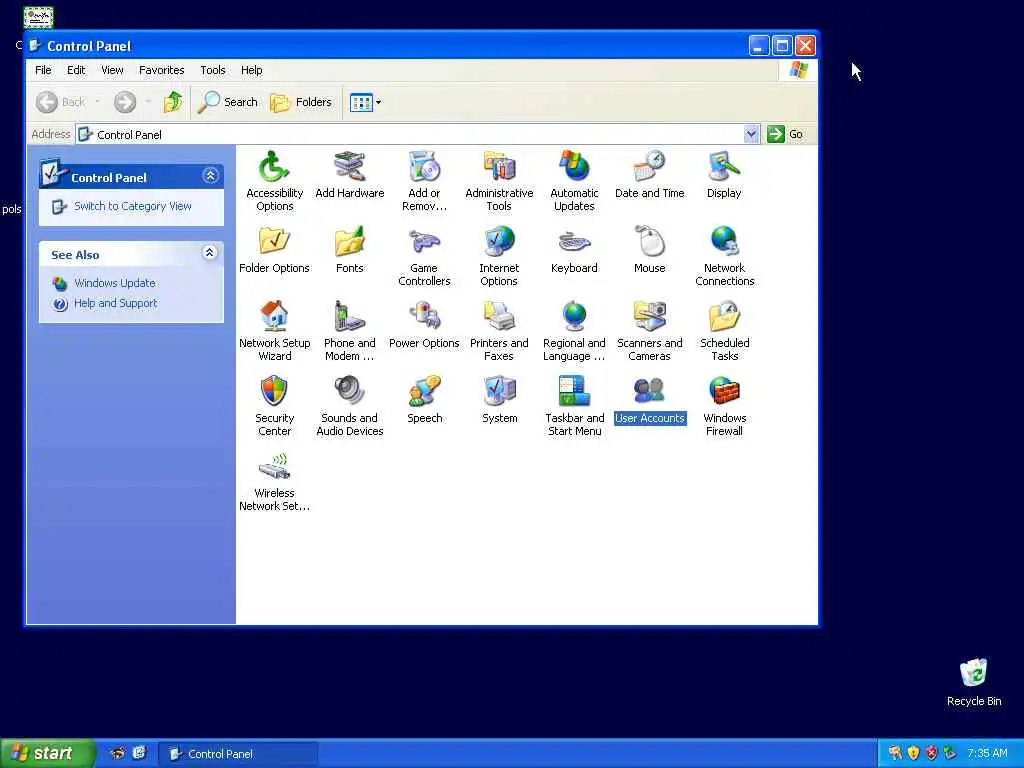Click Switch to Category View link
Viewport: 1024px width, 768px height.
(133, 206)
